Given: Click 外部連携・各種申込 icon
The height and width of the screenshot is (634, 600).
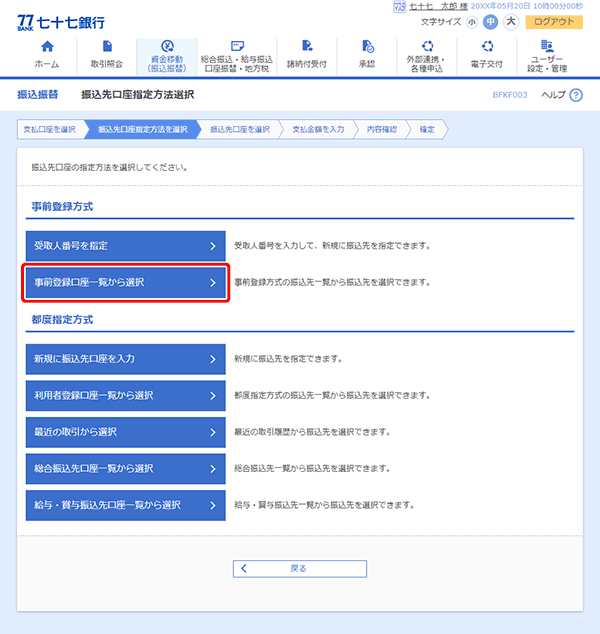Looking at the screenshot, I should point(427,47).
